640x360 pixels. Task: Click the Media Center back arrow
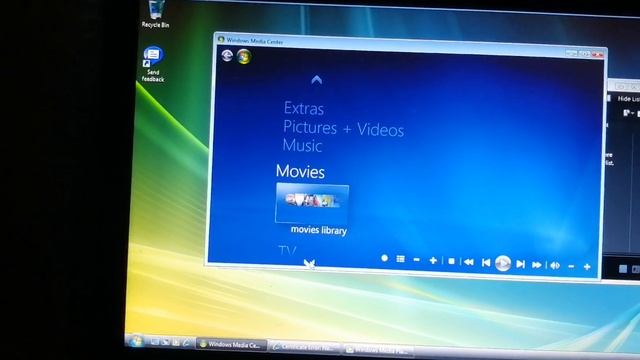(227, 55)
